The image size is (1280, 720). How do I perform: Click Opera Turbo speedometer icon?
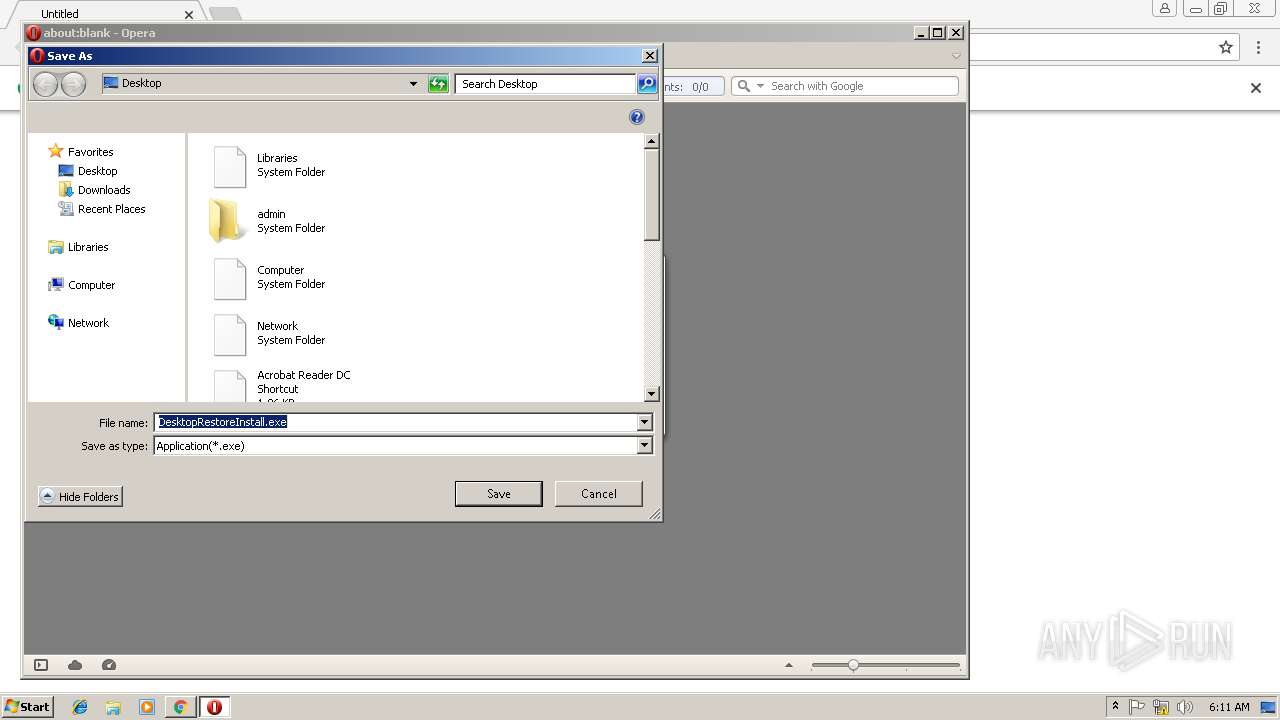(109, 665)
